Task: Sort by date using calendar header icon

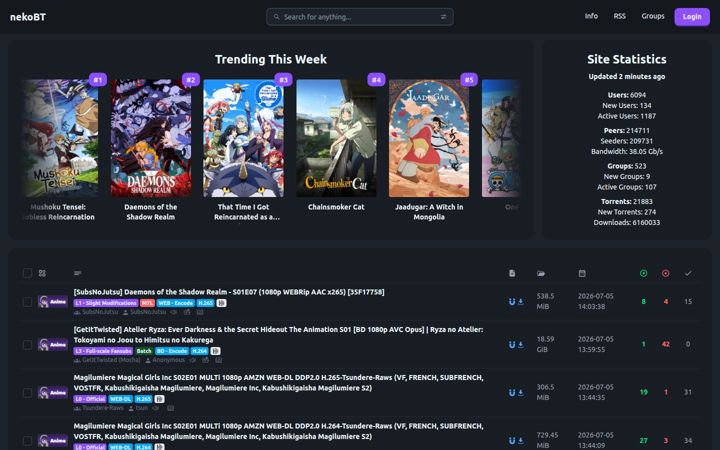Action: click(582, 273)
